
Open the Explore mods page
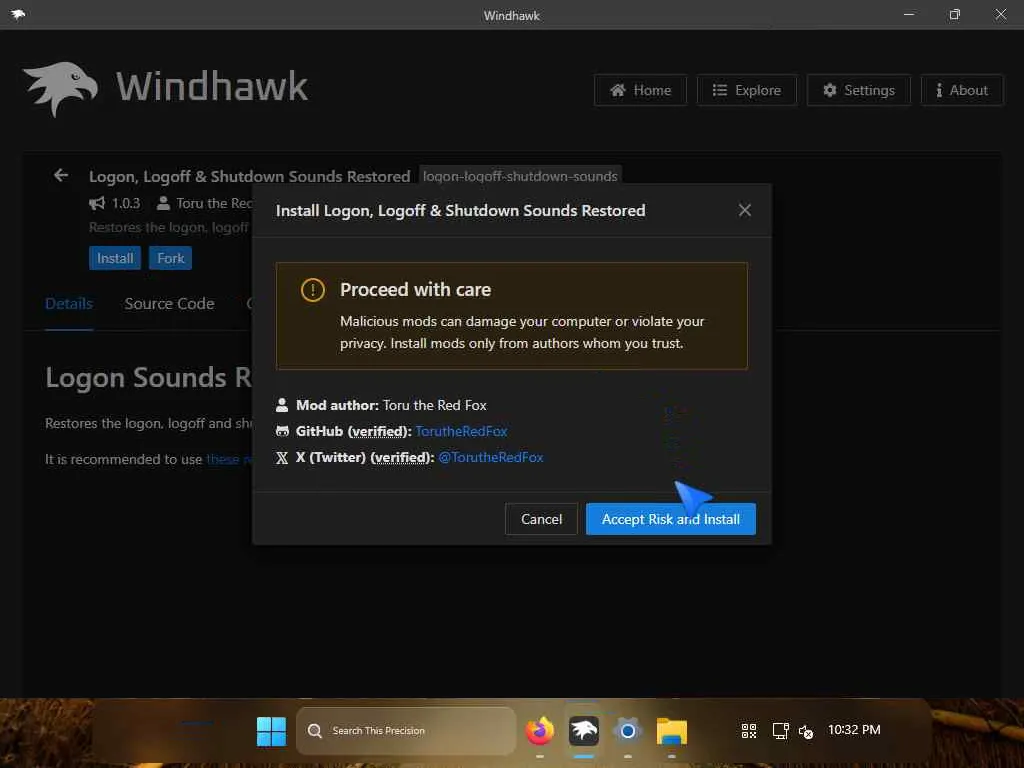[746, 90]
